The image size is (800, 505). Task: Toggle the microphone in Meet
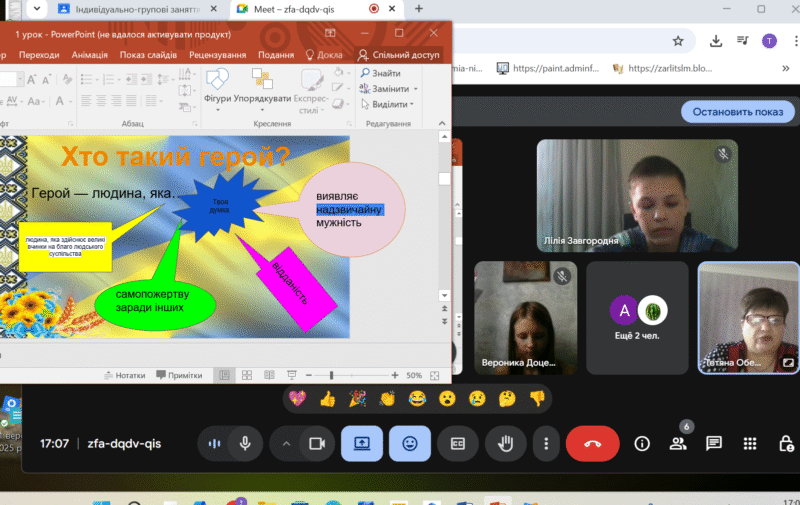[x=244, y=443]
